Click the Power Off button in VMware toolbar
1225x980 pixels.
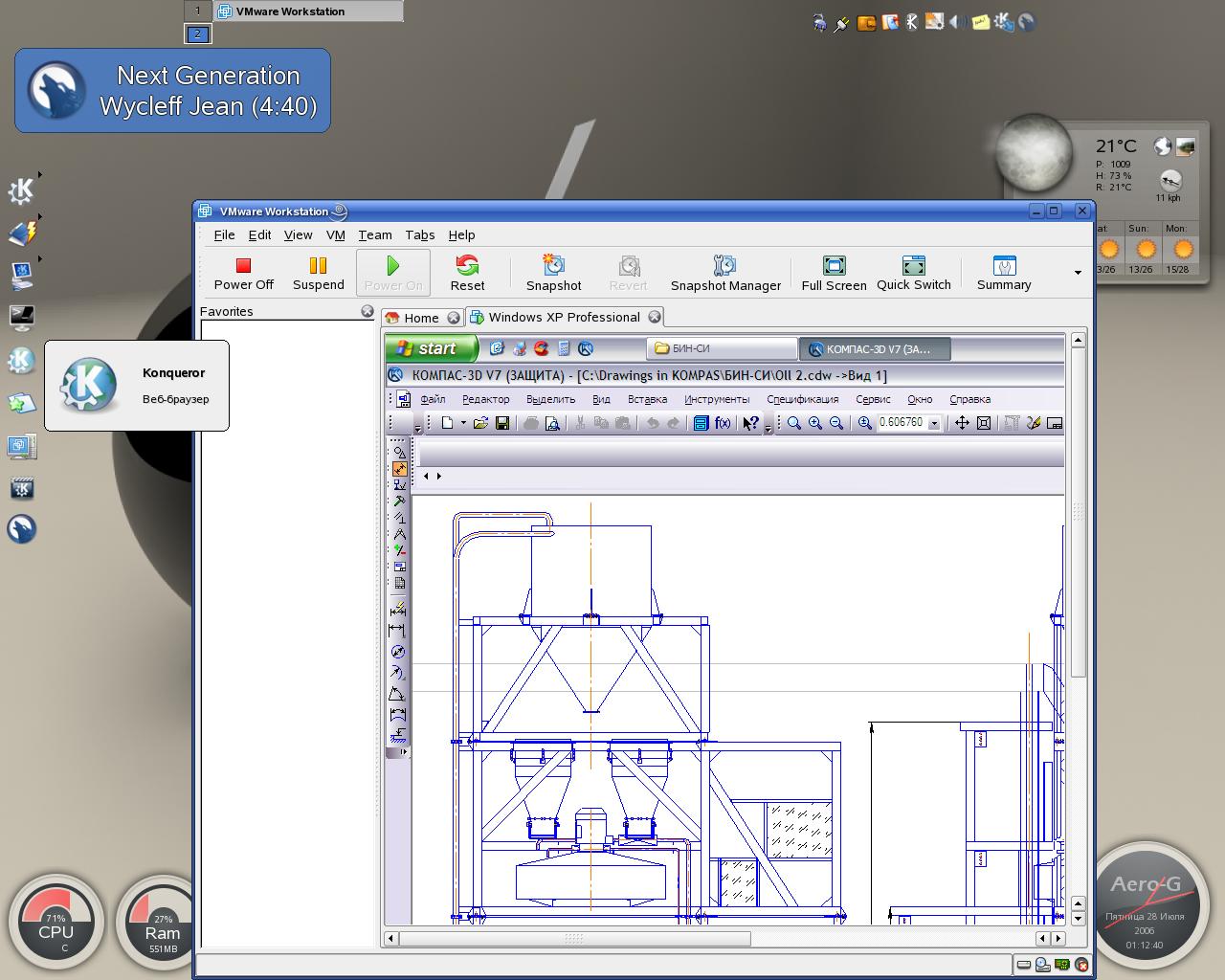[243, 274]
